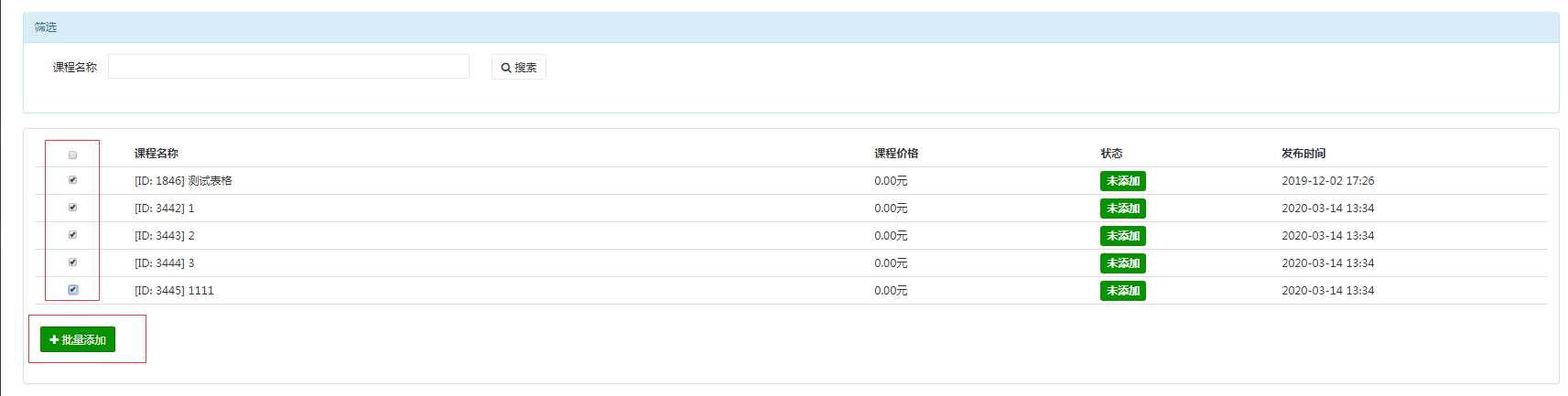Uncheck the checkbox for course ID 3444
Image resolution: width=1568 pixels, height=396 pixels.
(72, 262)
